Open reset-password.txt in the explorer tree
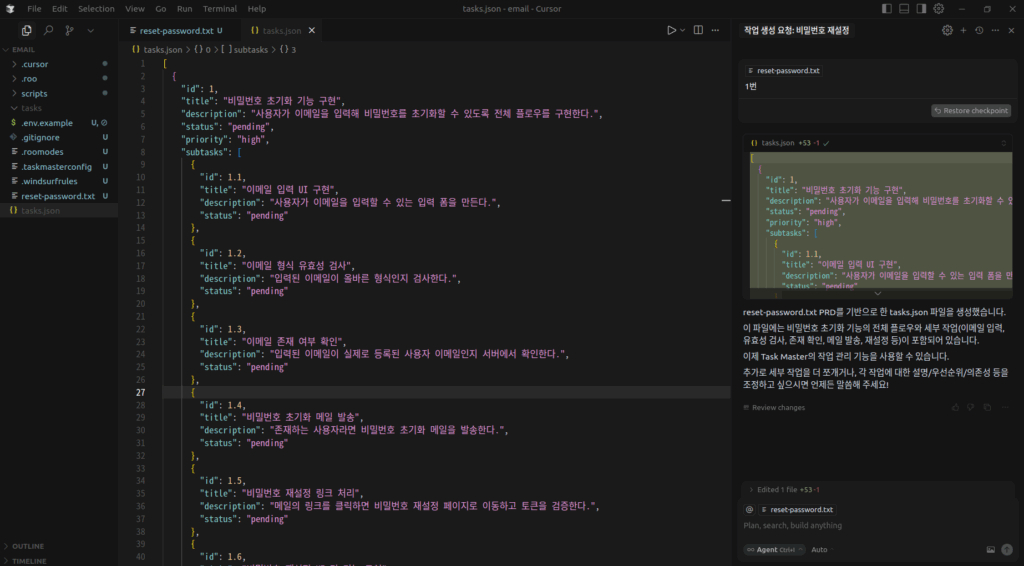Viewport: 1024px width, 566px height. [57, 196]
